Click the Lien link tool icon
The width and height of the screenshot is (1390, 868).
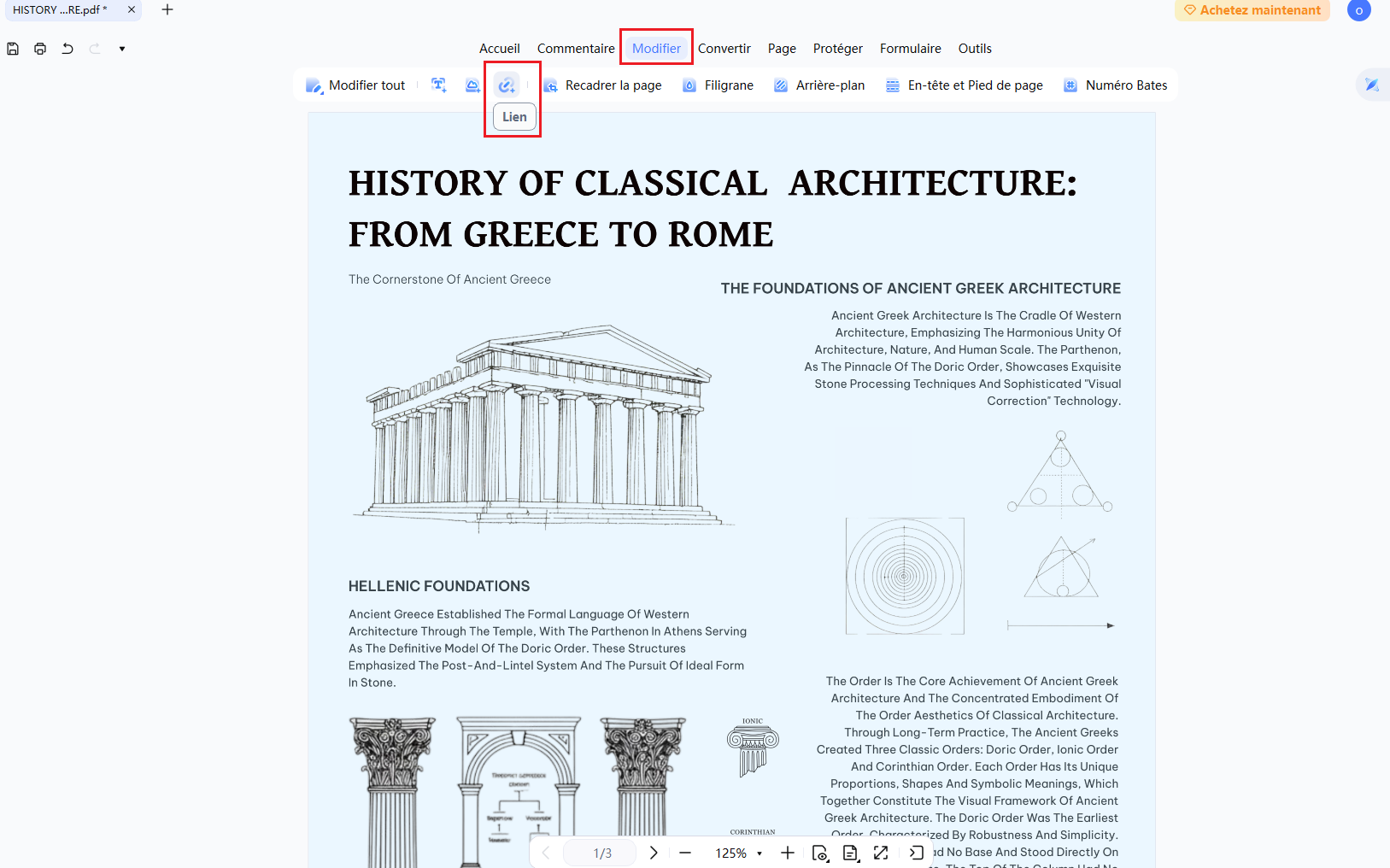507,85
